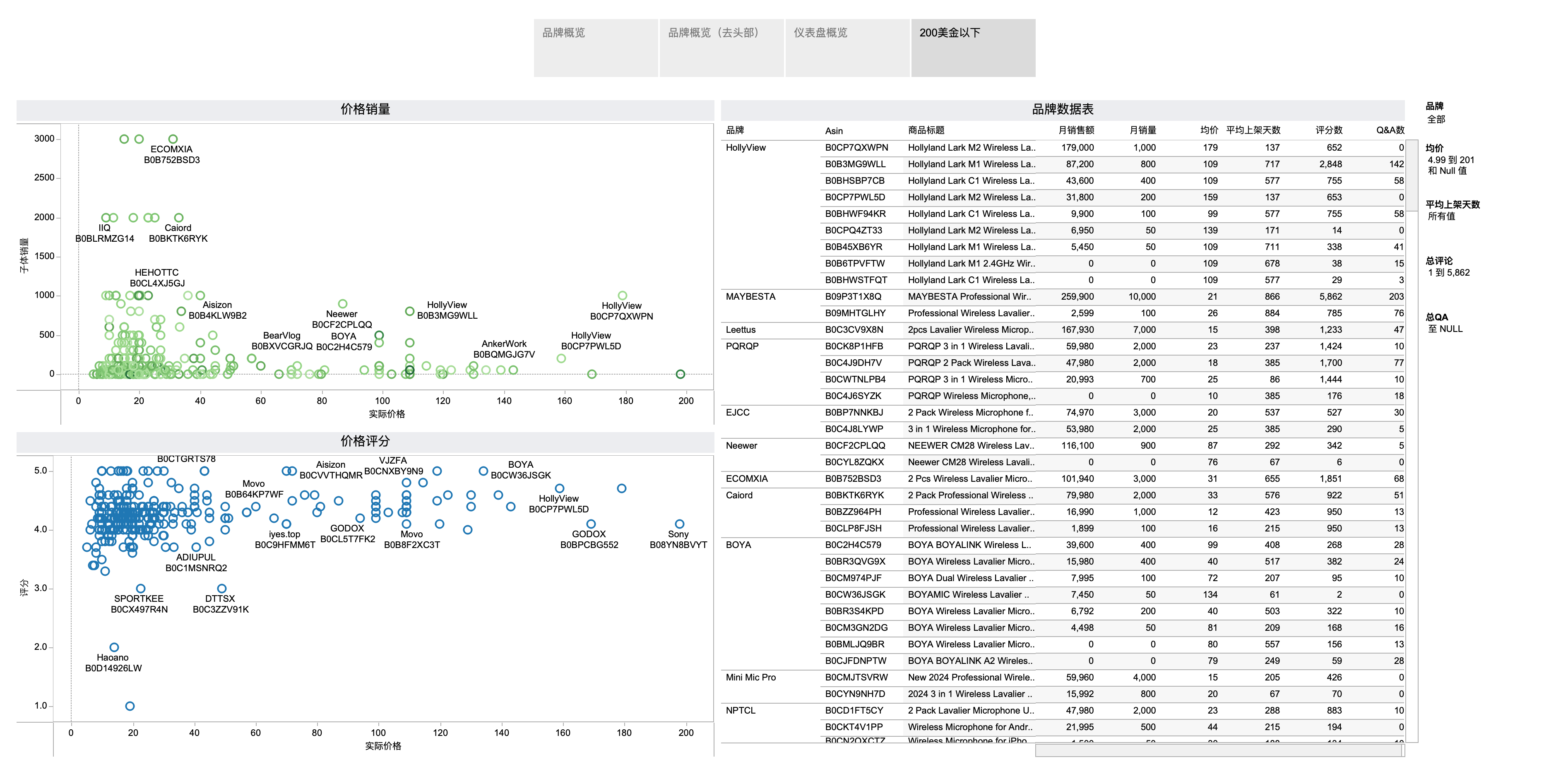Screen dimensions: 1568x774
Task: Click the 评分数 column header
Action: [1329, 130]
